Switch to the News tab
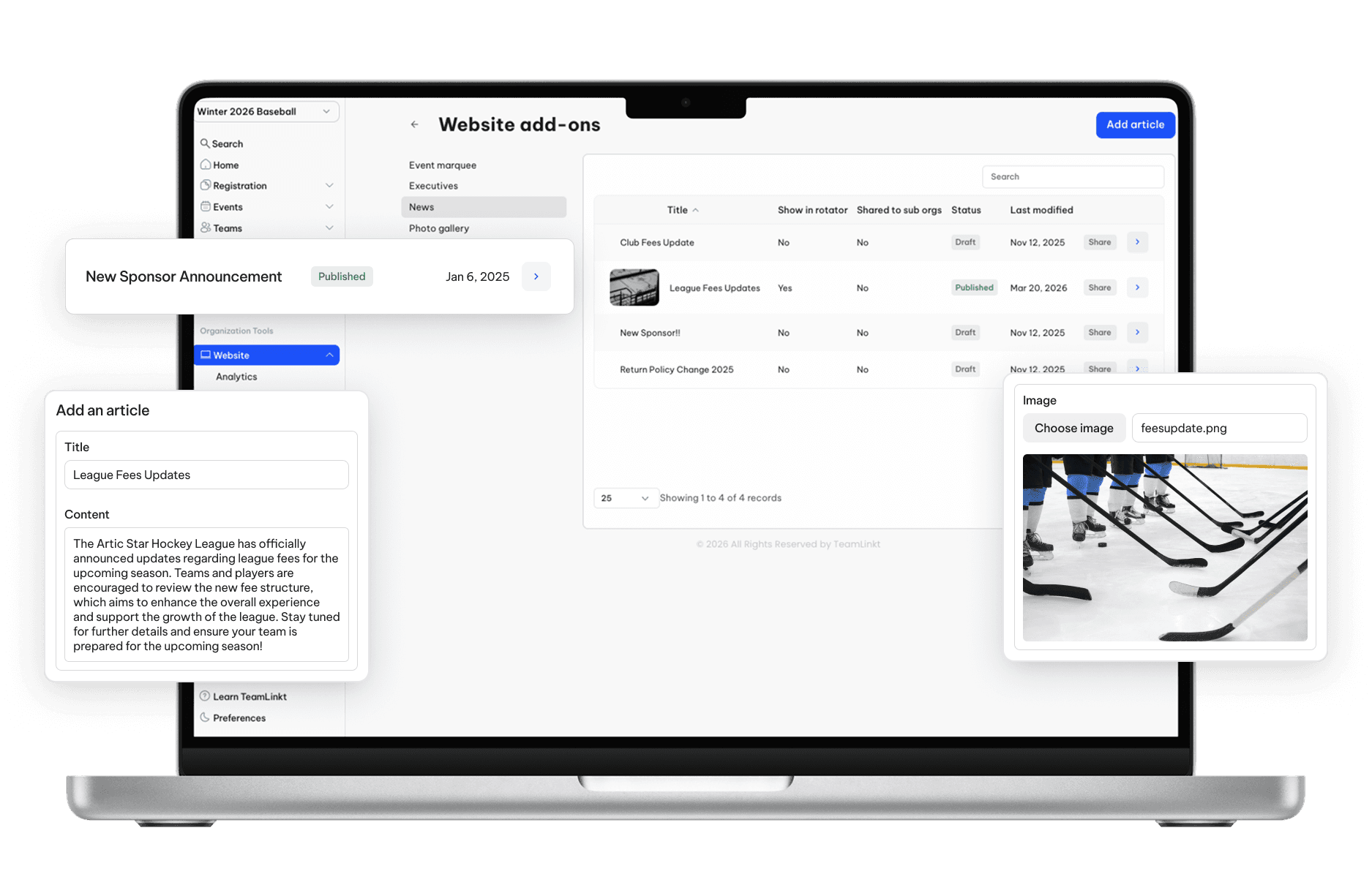This screenshot has height=893, width=1372. (x=421, y=207)
